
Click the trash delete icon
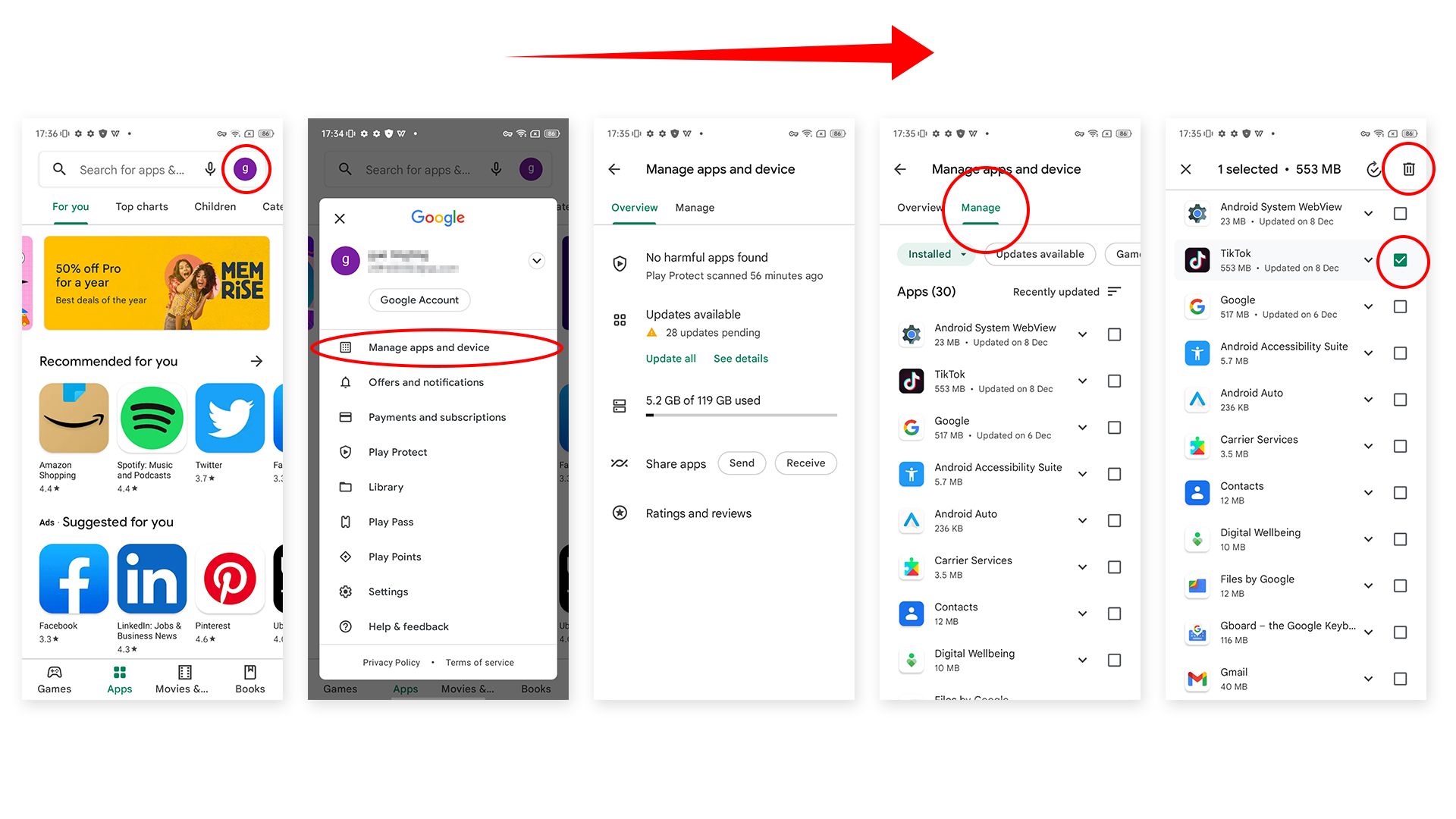tap(1408, 169)
